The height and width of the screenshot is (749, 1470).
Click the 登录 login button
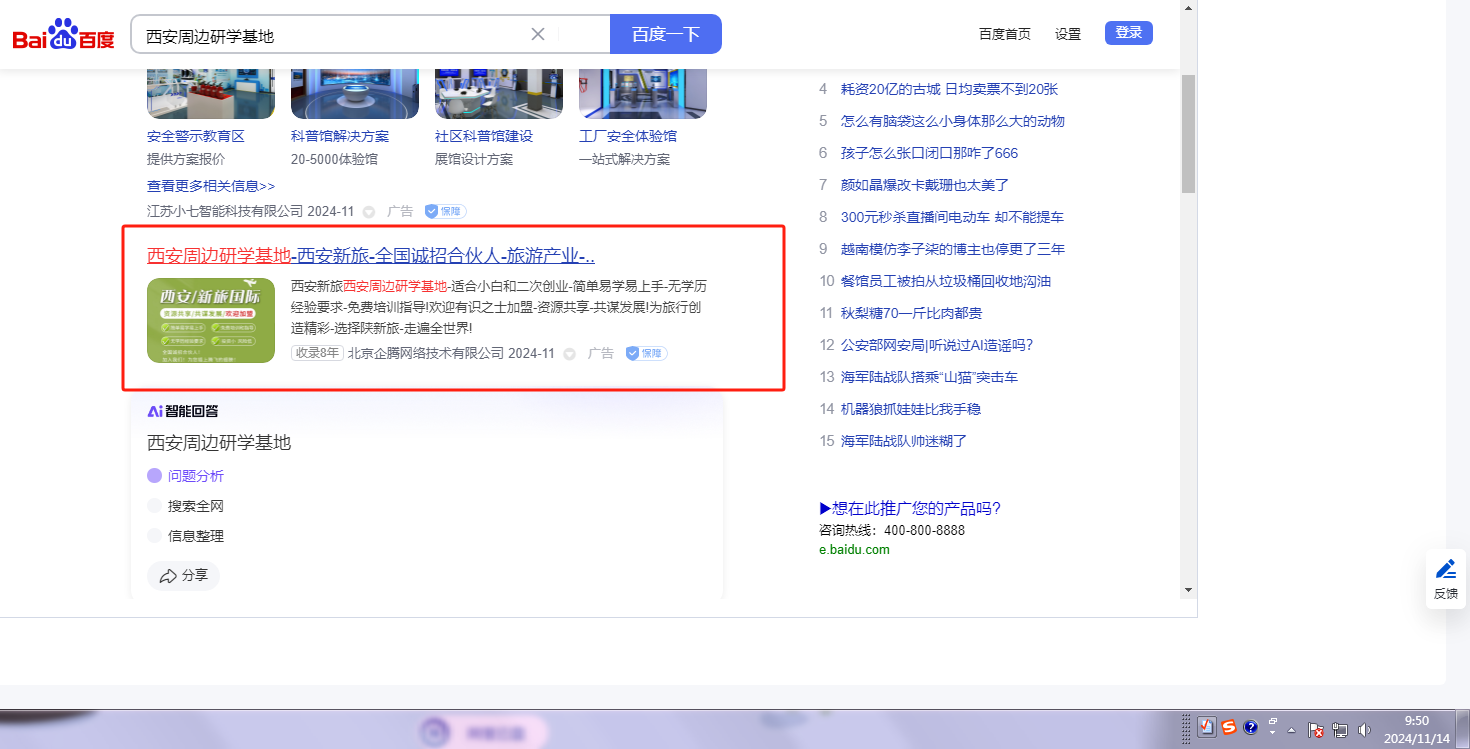pyautogui.click(x=1129, y=33)
